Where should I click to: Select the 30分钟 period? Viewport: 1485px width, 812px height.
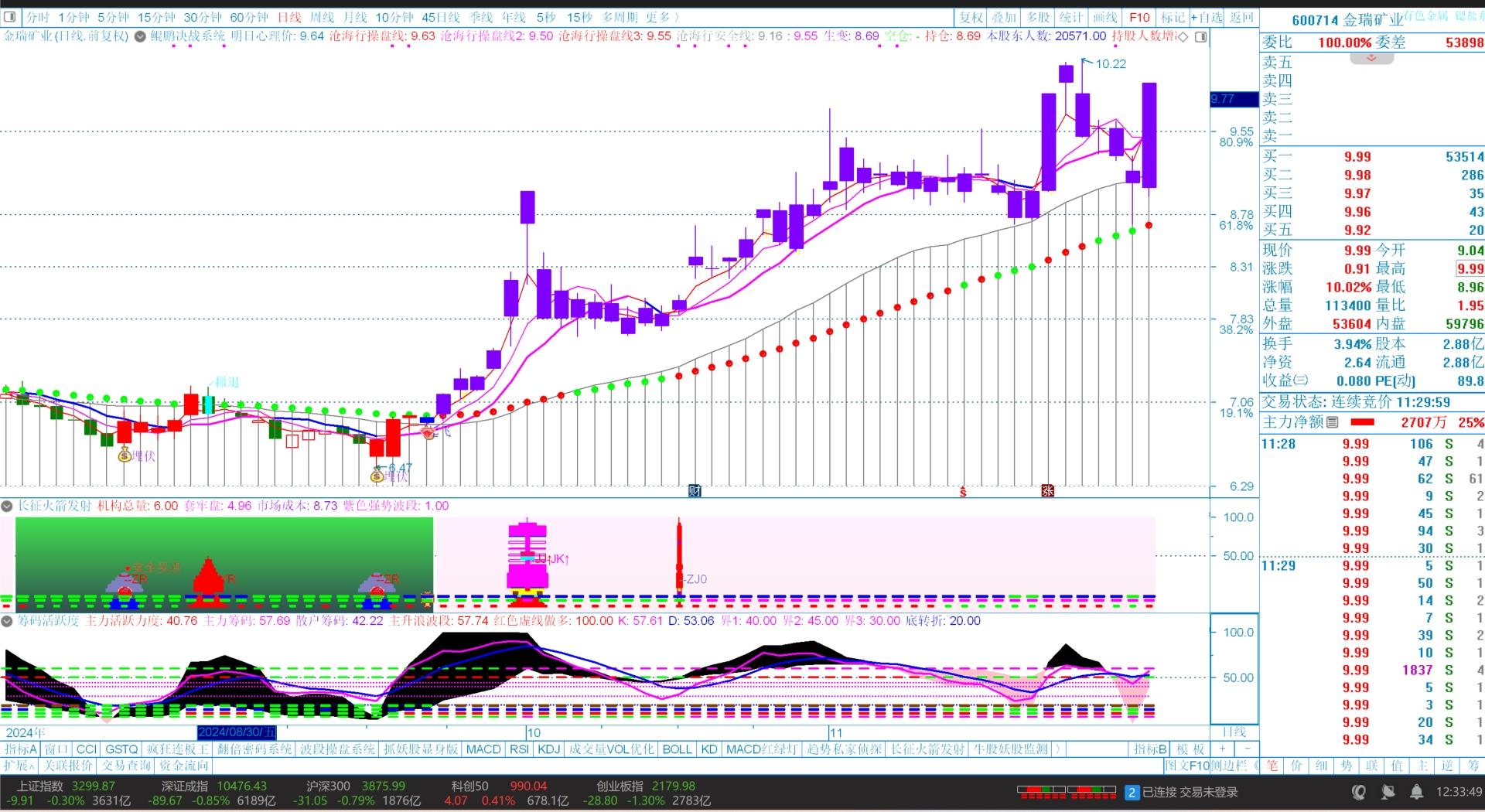point(203,17)
